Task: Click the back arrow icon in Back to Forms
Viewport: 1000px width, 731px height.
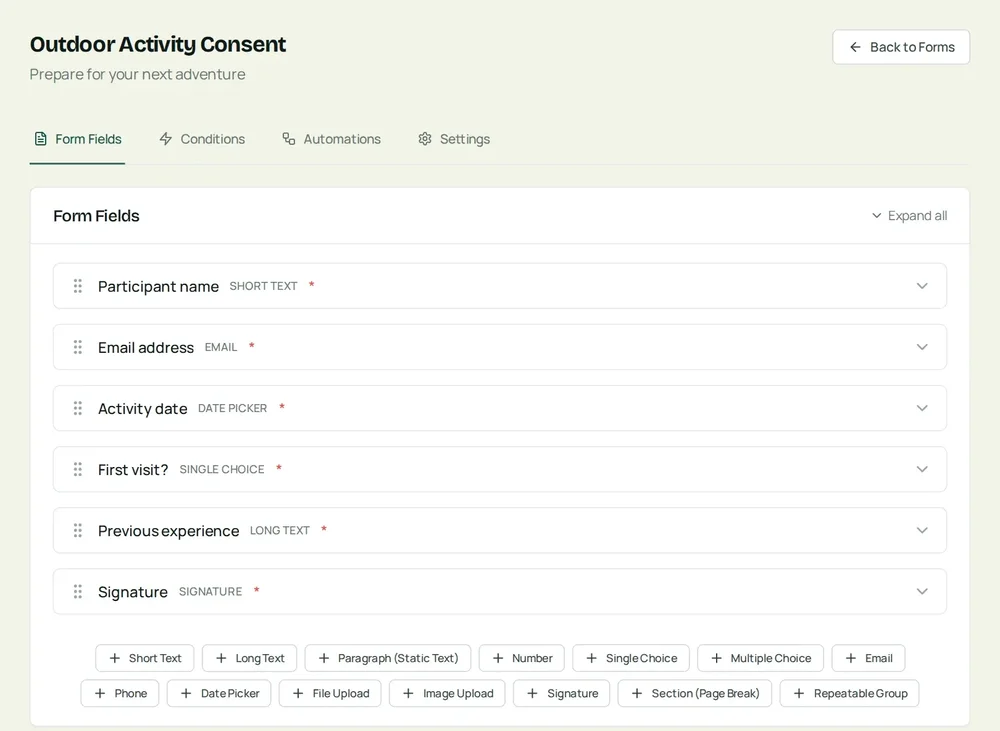Action: pyautogui.click(x=855, y=47)
